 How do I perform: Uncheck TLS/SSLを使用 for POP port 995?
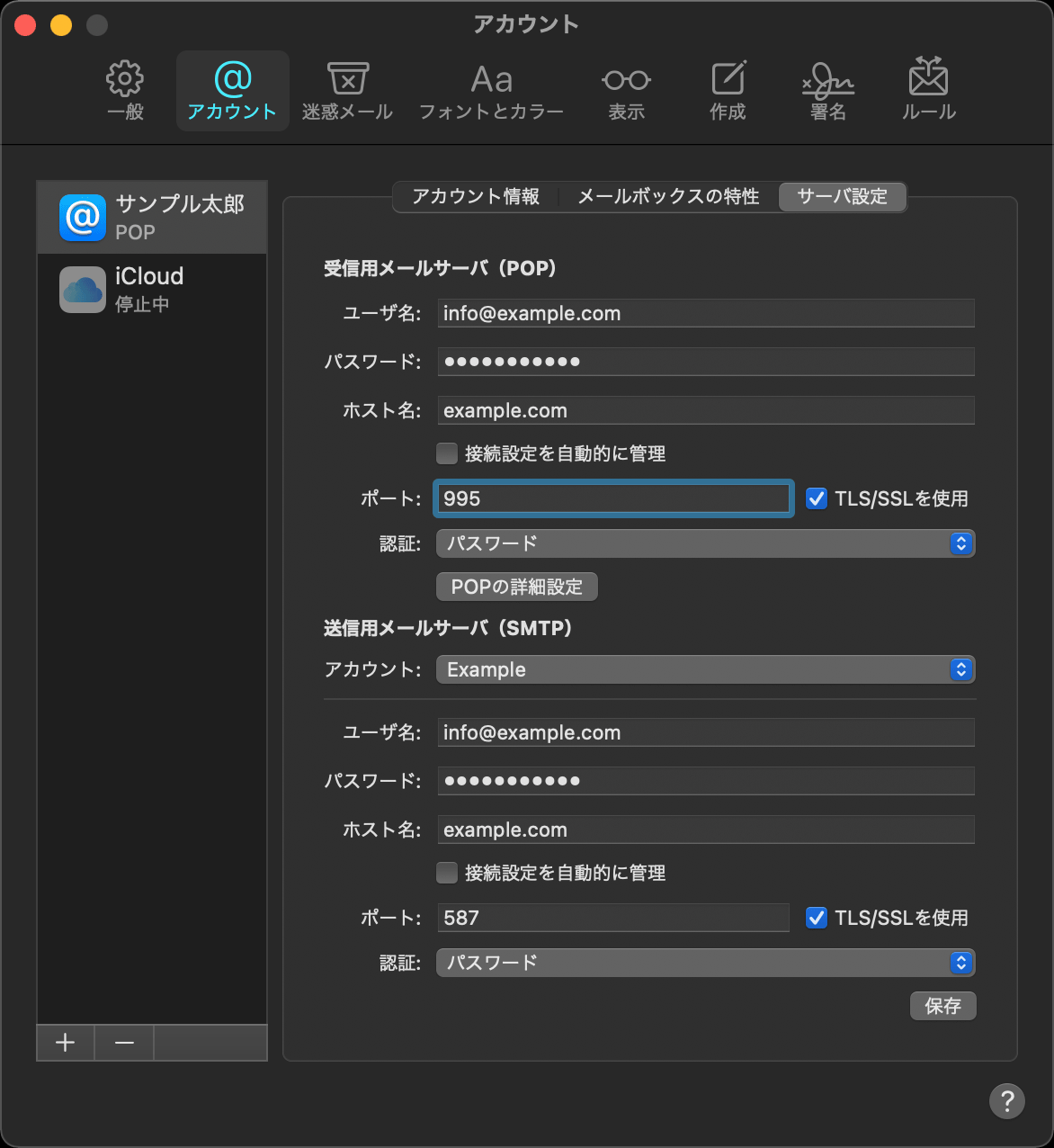coord(817,498)
